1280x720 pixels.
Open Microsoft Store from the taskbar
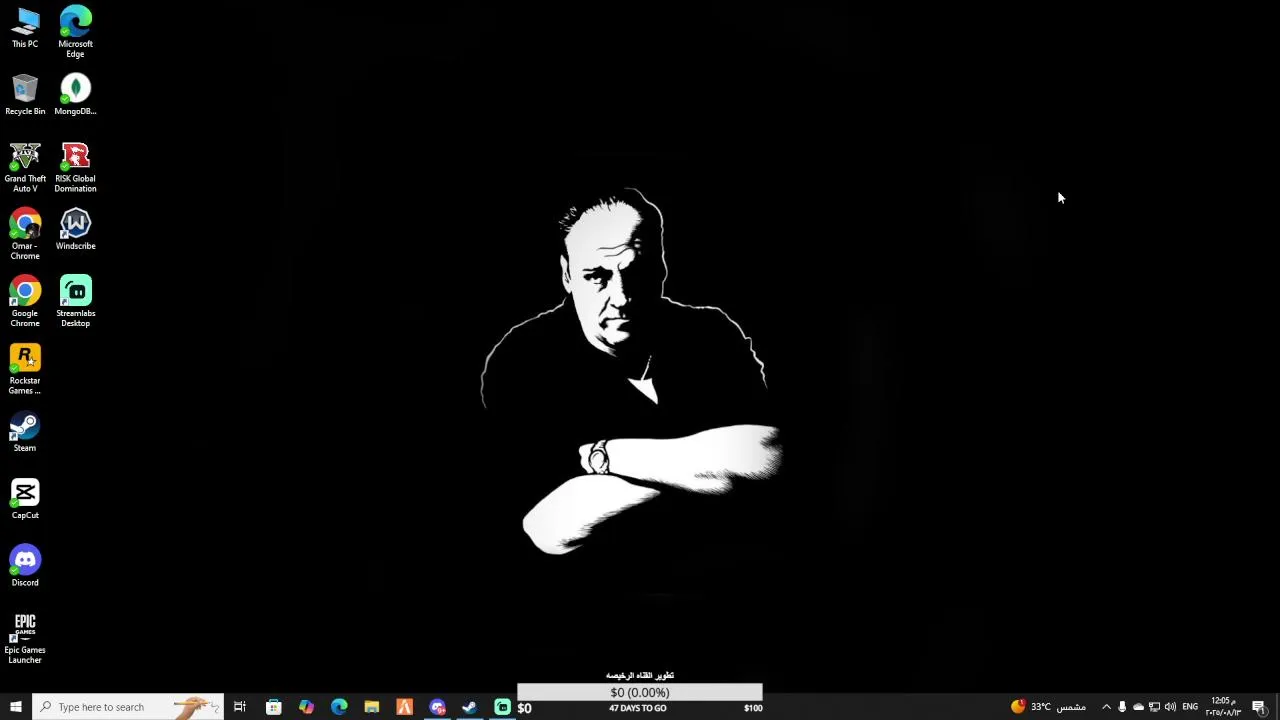273,707
